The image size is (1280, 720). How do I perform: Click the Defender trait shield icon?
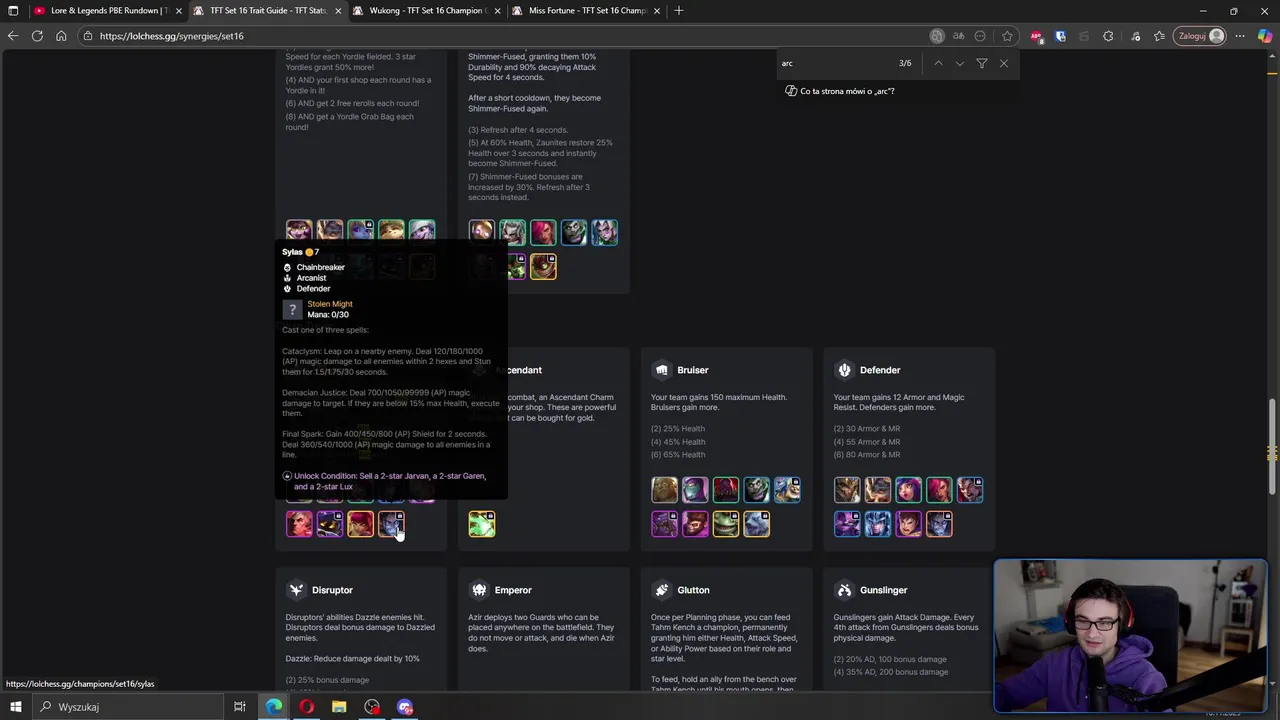click(x=844, y=370)
